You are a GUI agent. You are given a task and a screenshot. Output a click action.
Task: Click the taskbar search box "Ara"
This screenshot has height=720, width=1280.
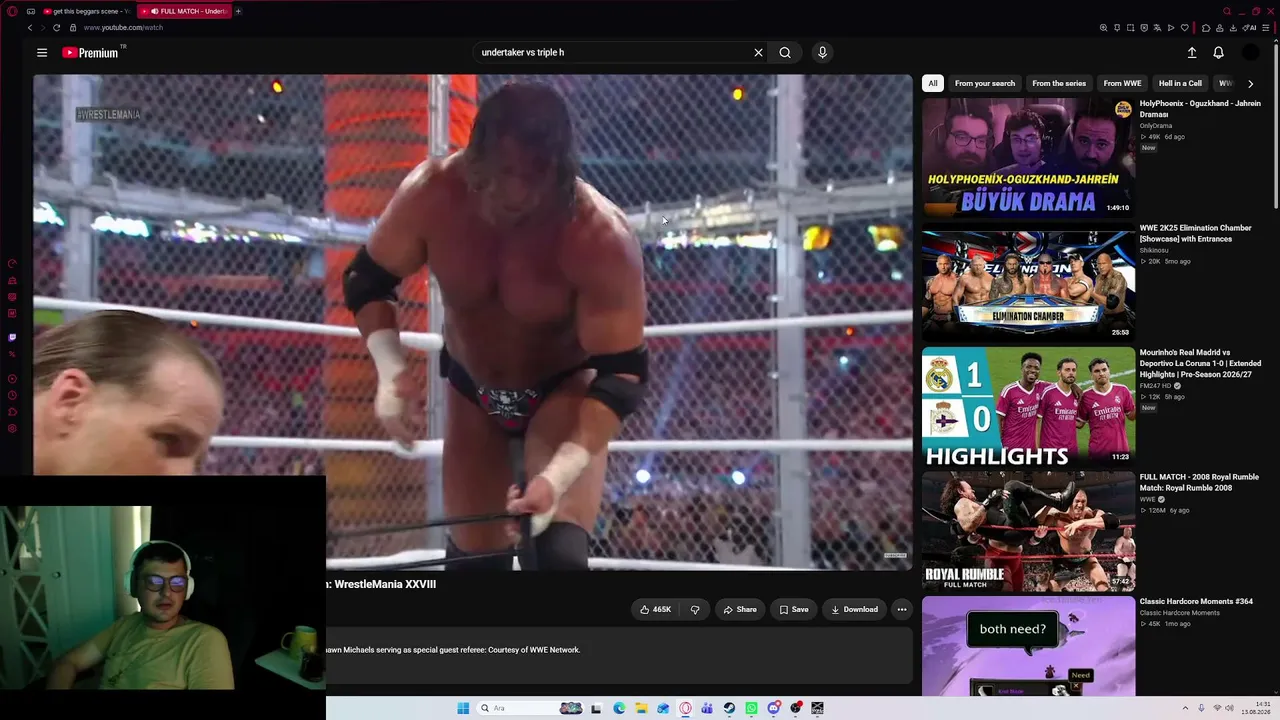(x=532, y=708)
